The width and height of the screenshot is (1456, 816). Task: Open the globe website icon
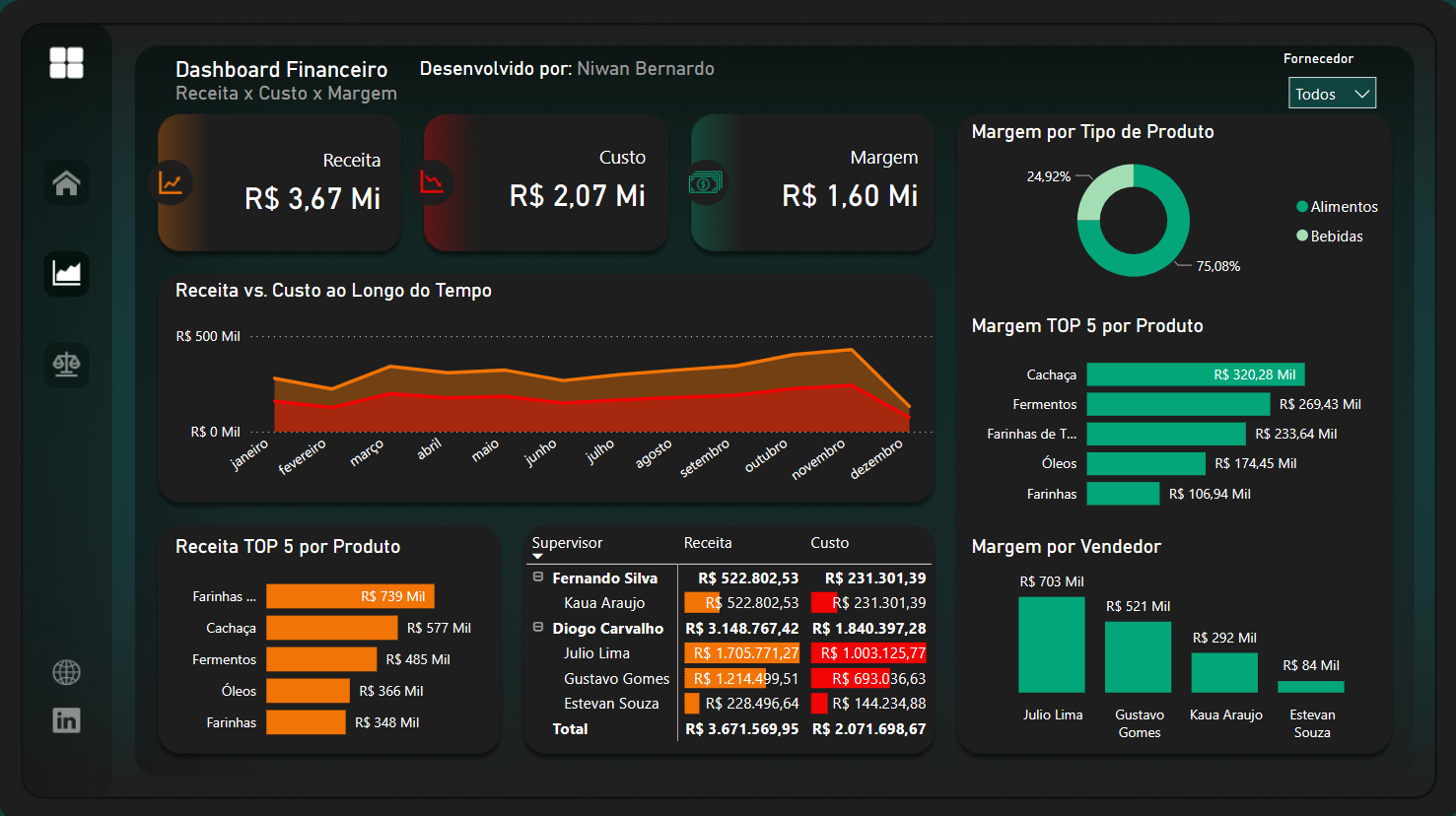[x=66, y=672]
